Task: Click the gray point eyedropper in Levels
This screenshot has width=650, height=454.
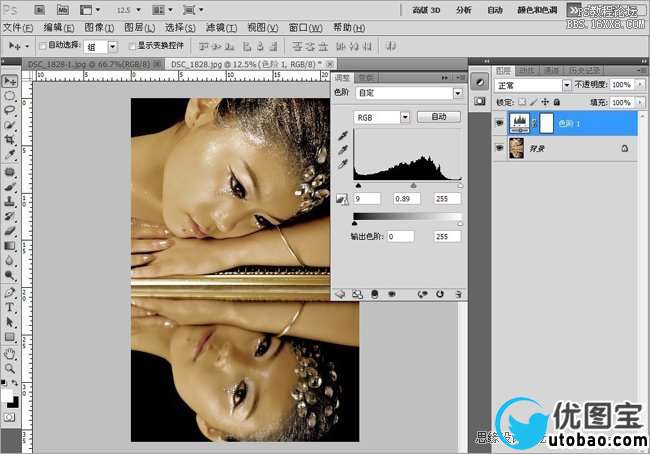Action: pyautogui.click(x=343, y=150)
